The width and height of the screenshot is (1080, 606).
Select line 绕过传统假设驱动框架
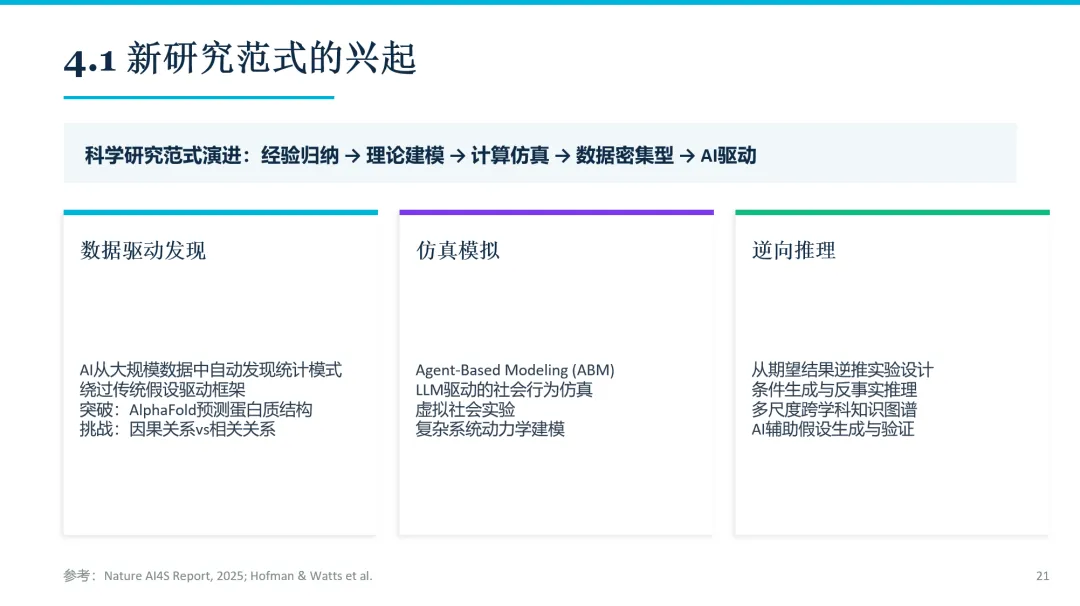click(x=163, y=390)
